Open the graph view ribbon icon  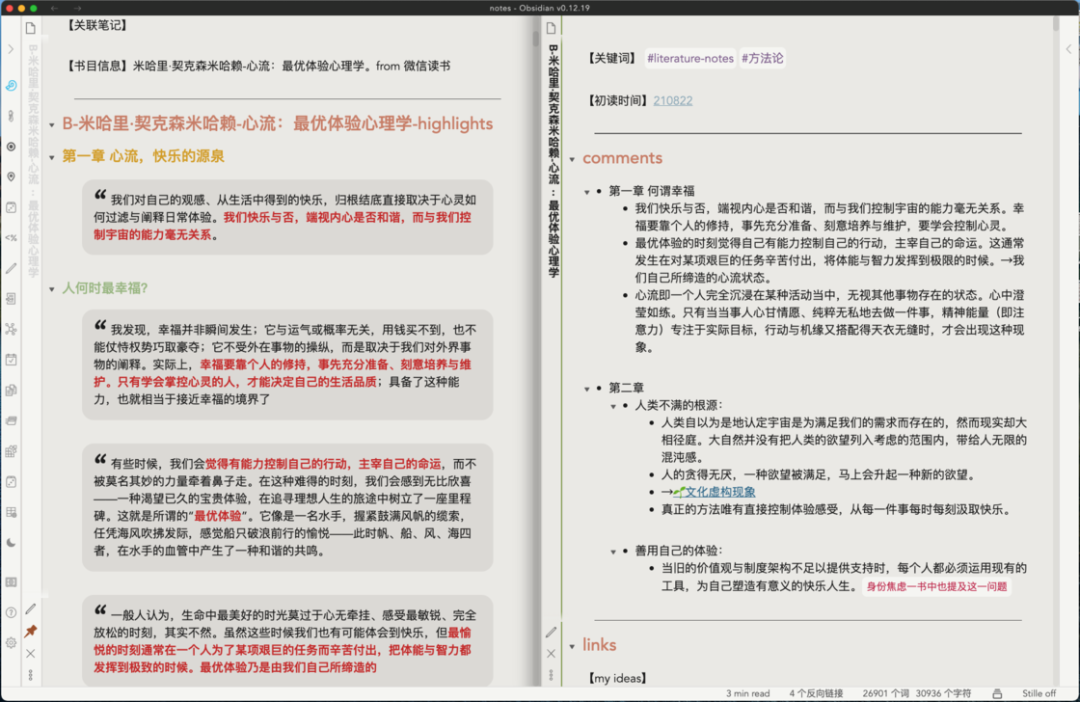[x=11, y=328]
